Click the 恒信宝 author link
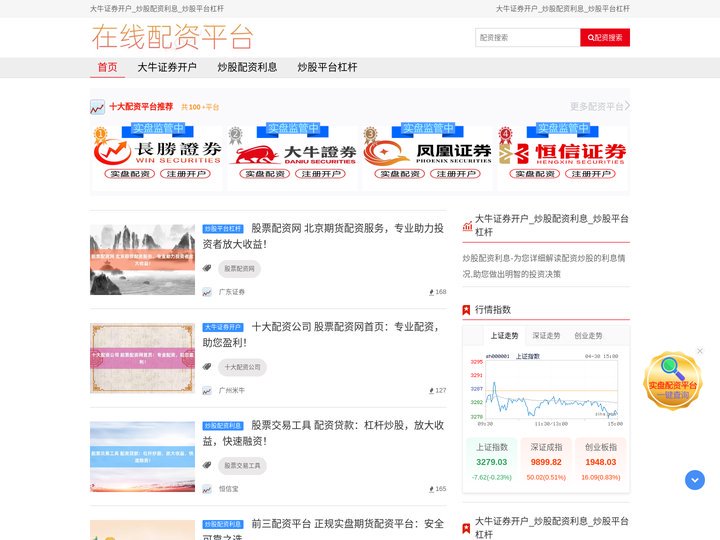This screenshot has width=720, height=540. click(229, 489)
